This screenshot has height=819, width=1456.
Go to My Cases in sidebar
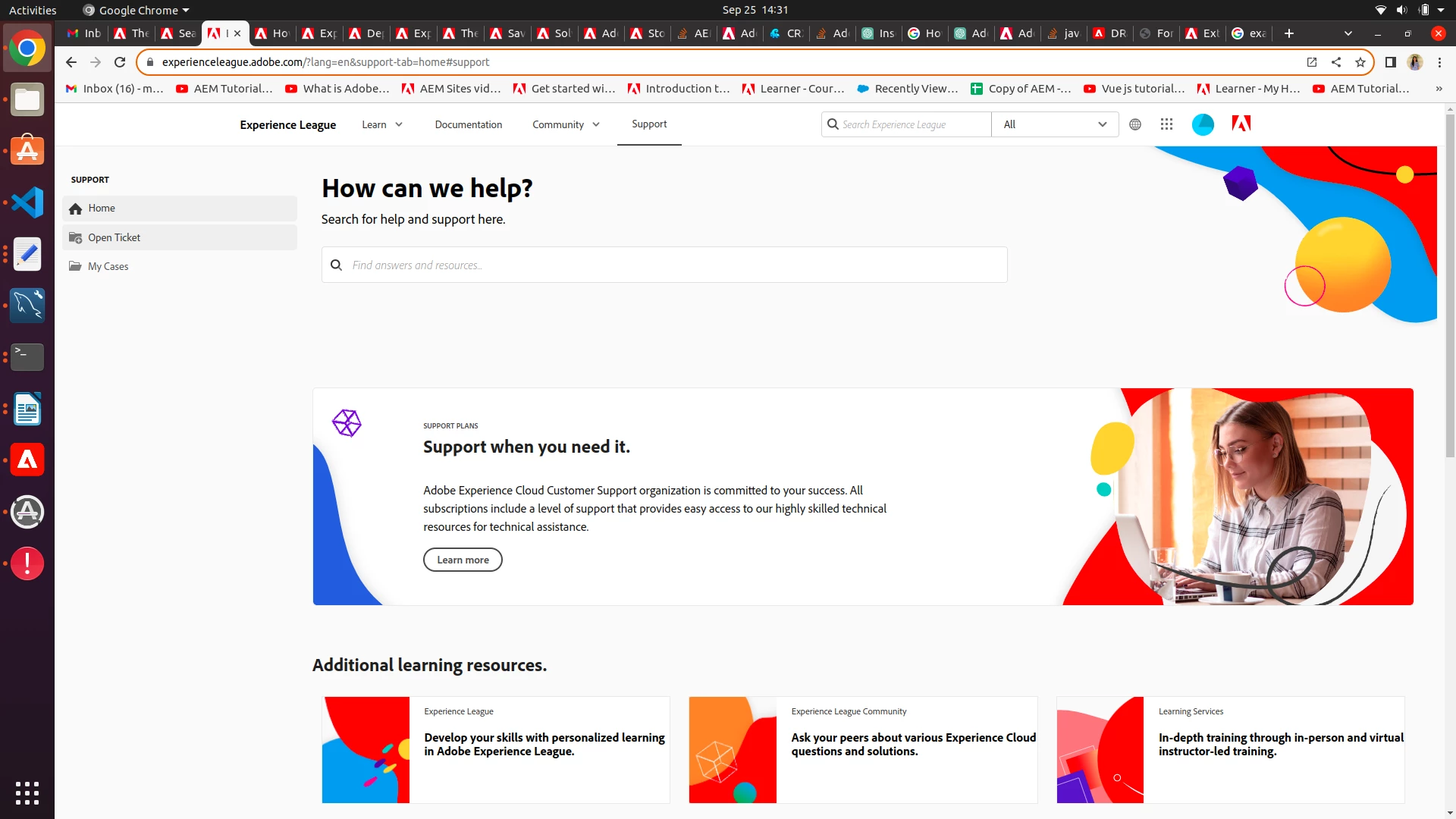coord(108,266)
